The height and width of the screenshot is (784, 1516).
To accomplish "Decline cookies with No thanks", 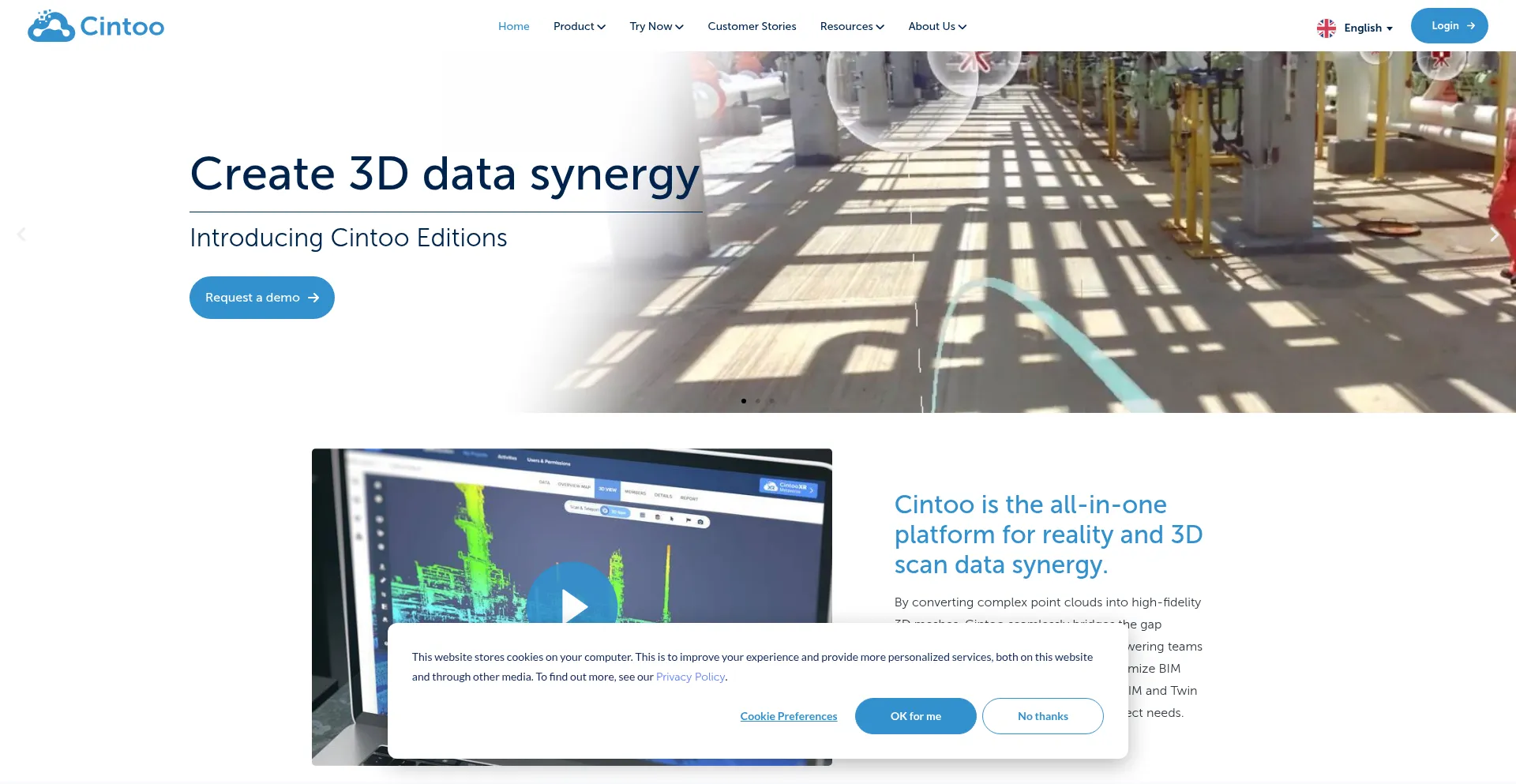I will click(1042, 716).
